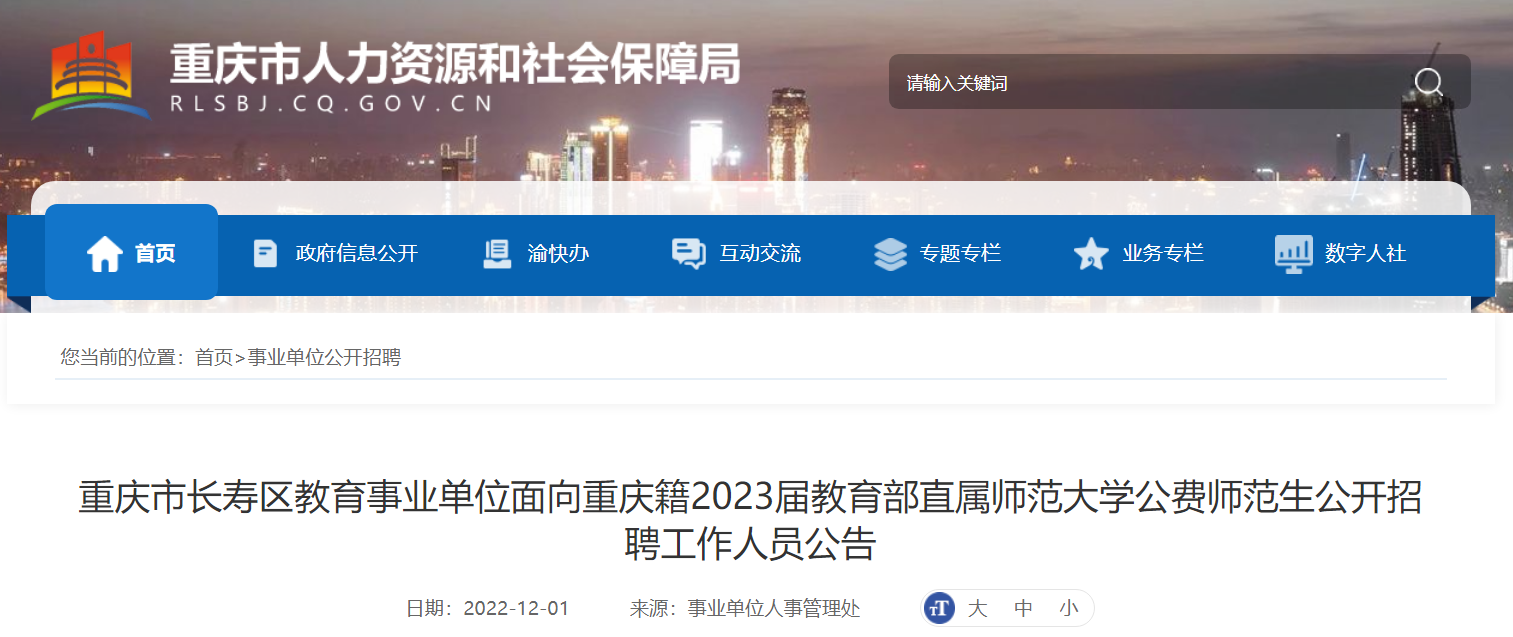Image resolution: width=1513 pixels, height=637 pixels.
Task: Open 事业单位公开招聘 breadcrumb link
Action: pos(324,357)
